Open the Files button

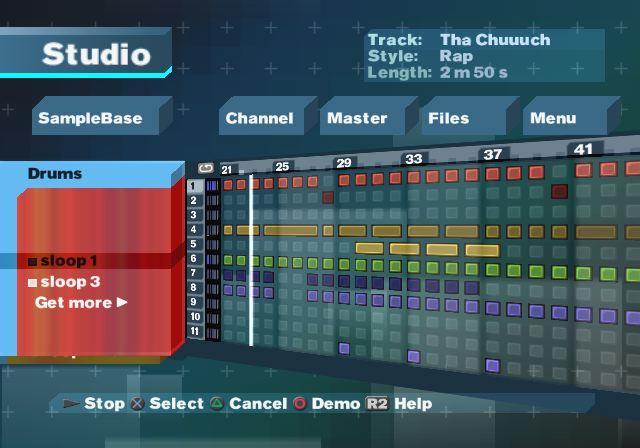448,118
